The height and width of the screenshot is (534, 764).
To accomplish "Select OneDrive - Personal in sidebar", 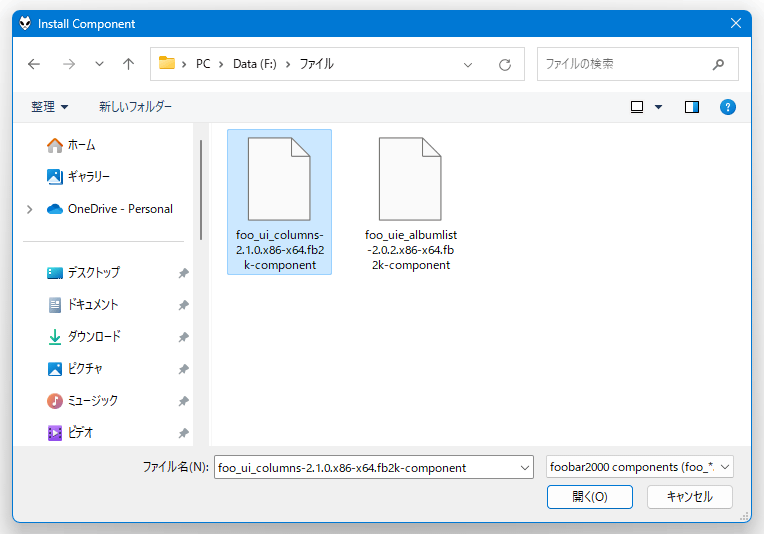I will click(x=110, y=209).
